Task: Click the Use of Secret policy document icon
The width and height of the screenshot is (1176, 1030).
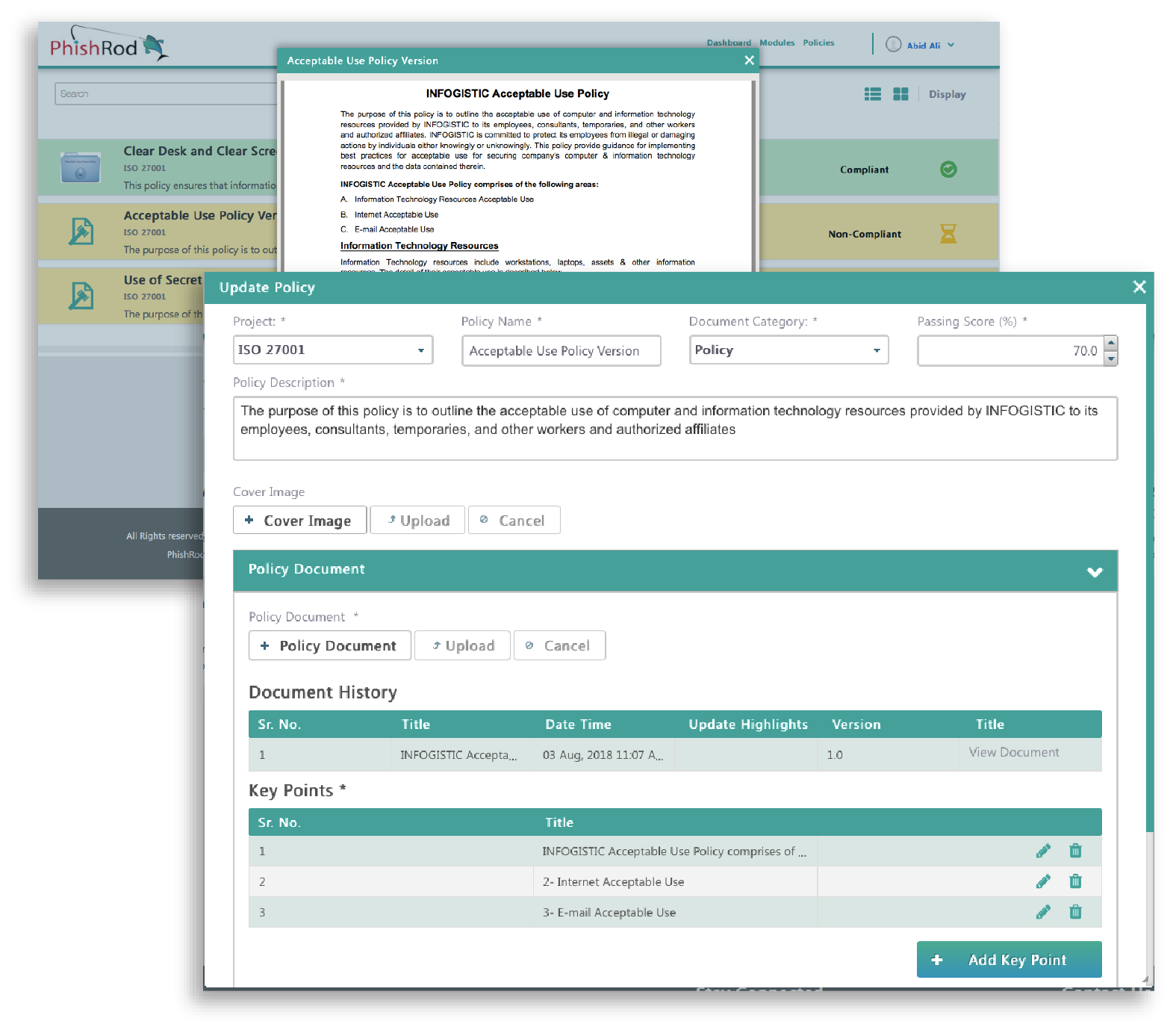Action: pos(81,296)
